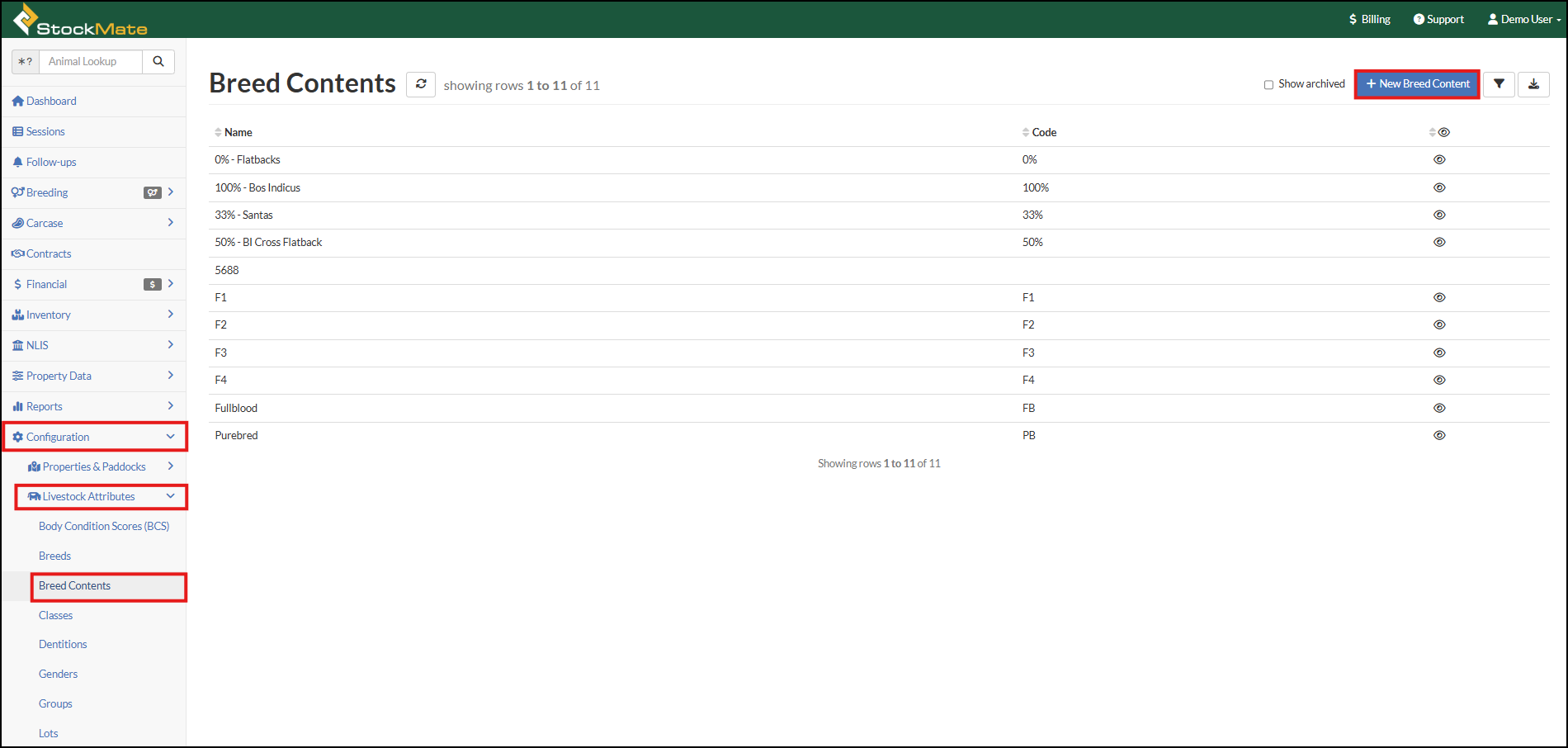Go to Dashboard in the sidebar
Screen dimensions: 1568x748
(51, 101)
